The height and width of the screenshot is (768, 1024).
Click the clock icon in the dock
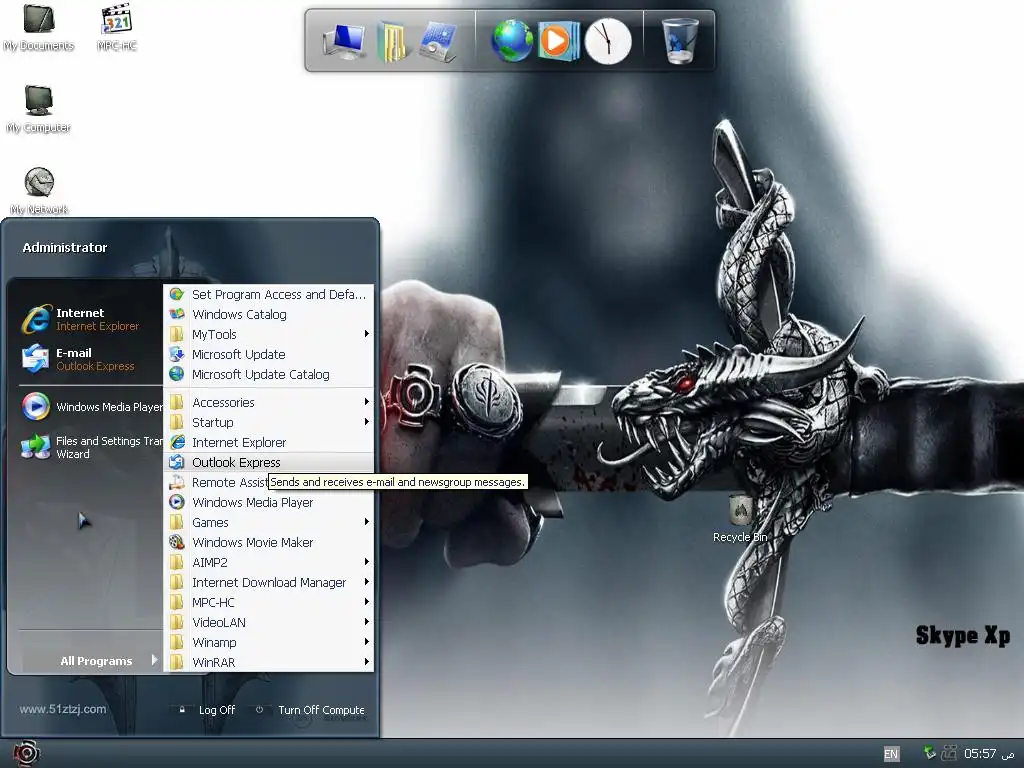(608, 41)
